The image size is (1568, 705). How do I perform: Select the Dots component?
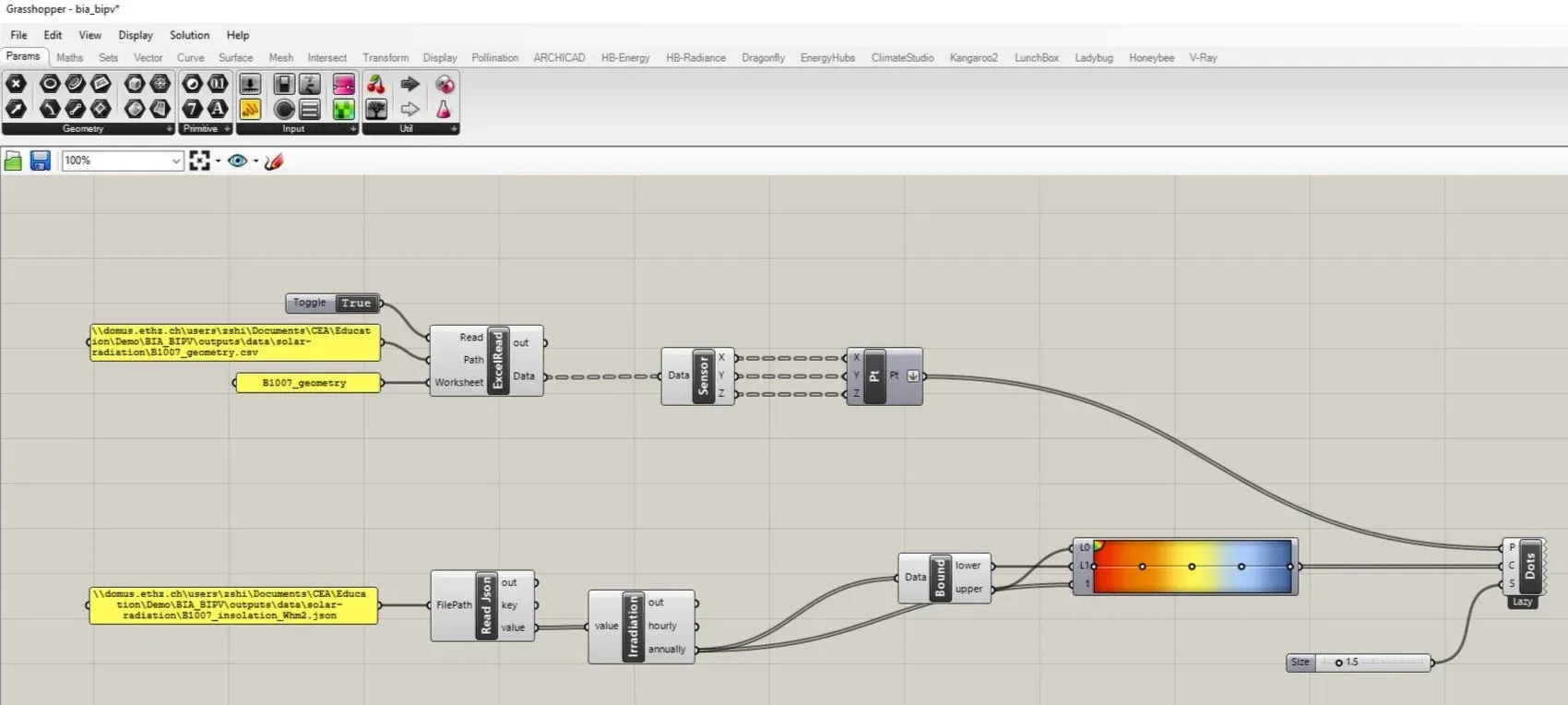pyautogui.click(x=1530, y=566)
